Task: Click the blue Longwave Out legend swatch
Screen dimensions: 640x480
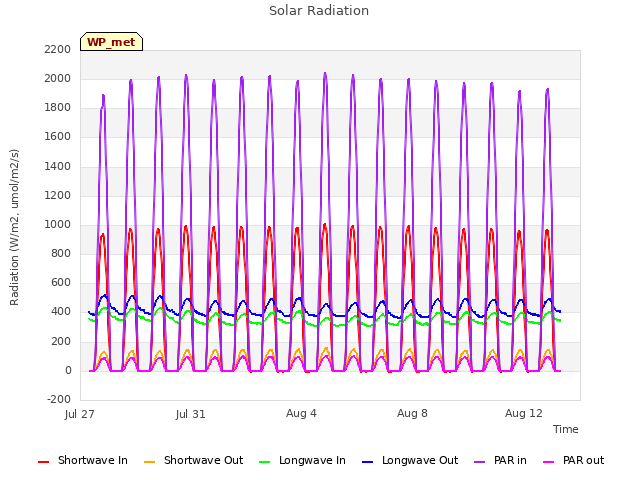Action: coord(367,462)
